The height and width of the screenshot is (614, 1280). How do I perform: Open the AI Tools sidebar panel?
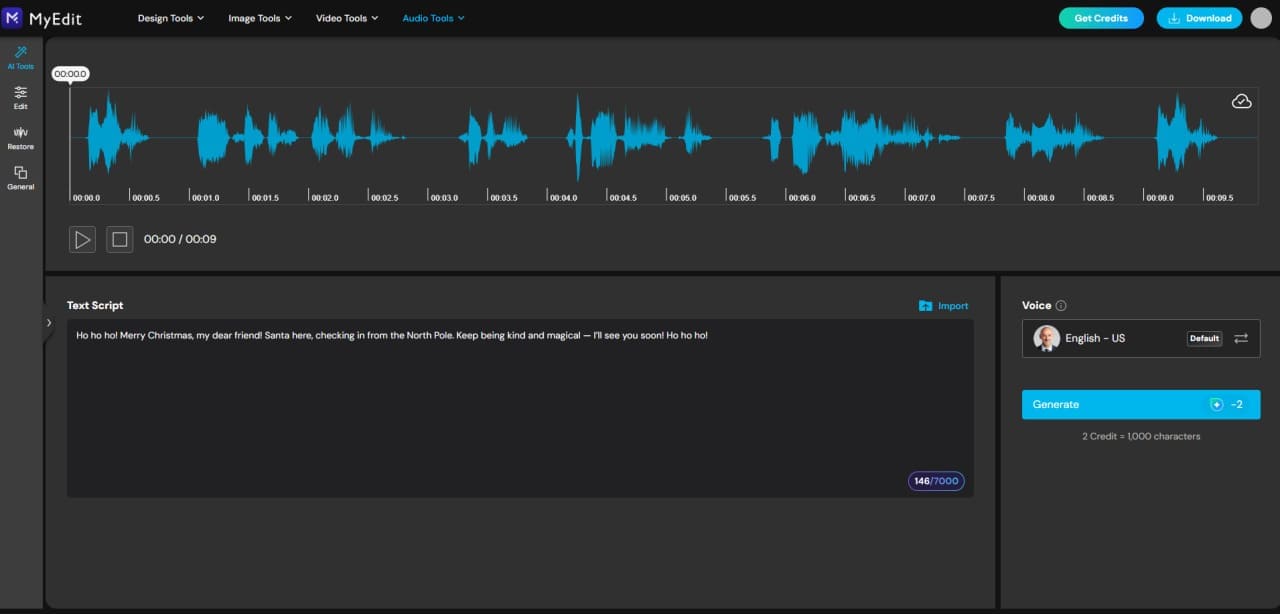click(x=21, y=57)
